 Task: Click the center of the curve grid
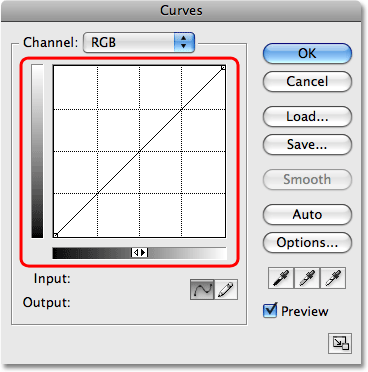pyautogui.click(x=139, y=151)
